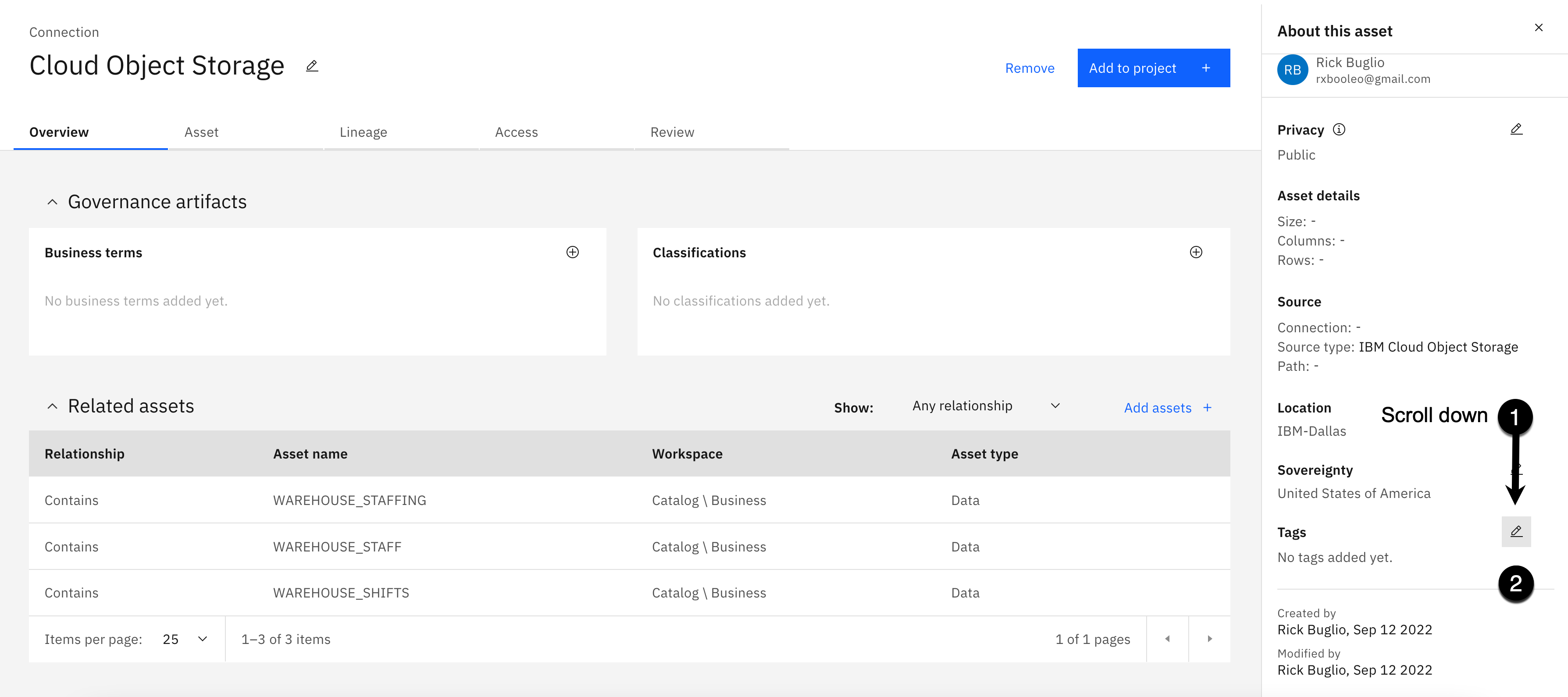The height and width of the screenshot is (697, 1568).
Task: Add a business term with plus icon
Action: pos(572,252)
